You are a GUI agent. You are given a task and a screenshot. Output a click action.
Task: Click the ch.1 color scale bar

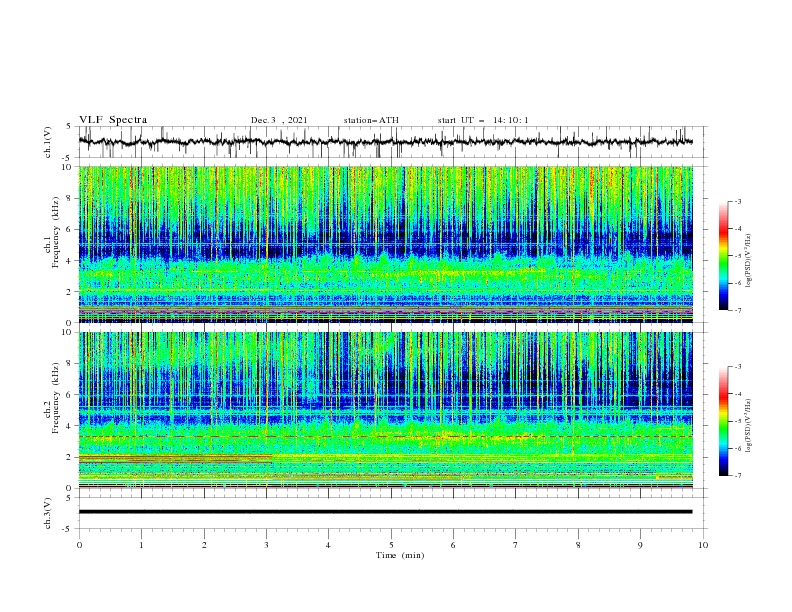[724, 256]
